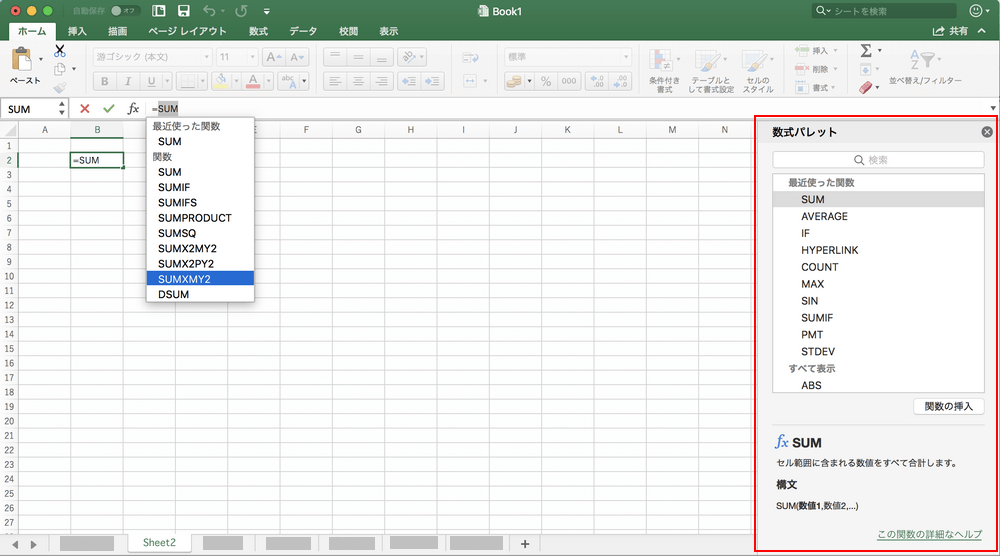Click the decrease font size icon
This screenshot has width=1000, height=556.
coord(297,57)
